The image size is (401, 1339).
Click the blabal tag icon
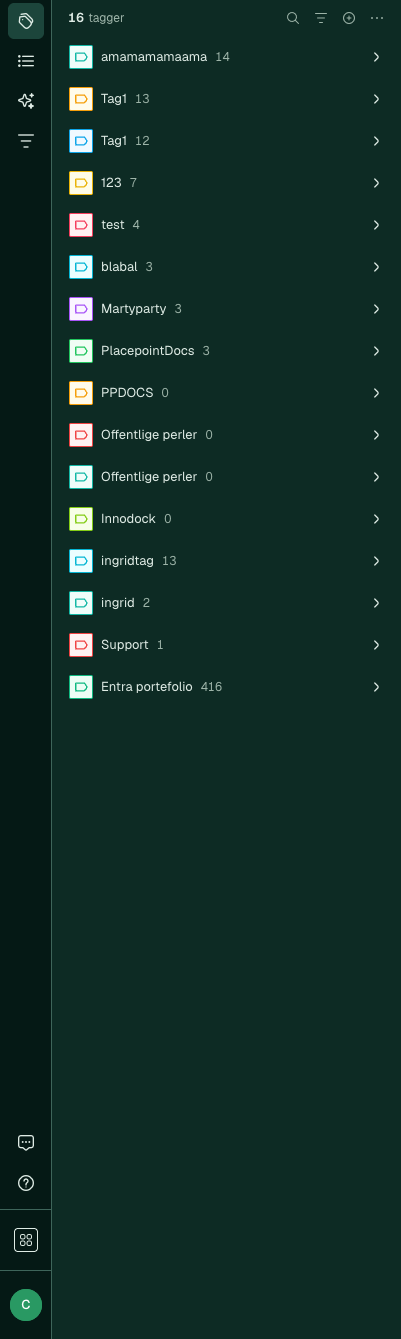[x=81, y=267]
